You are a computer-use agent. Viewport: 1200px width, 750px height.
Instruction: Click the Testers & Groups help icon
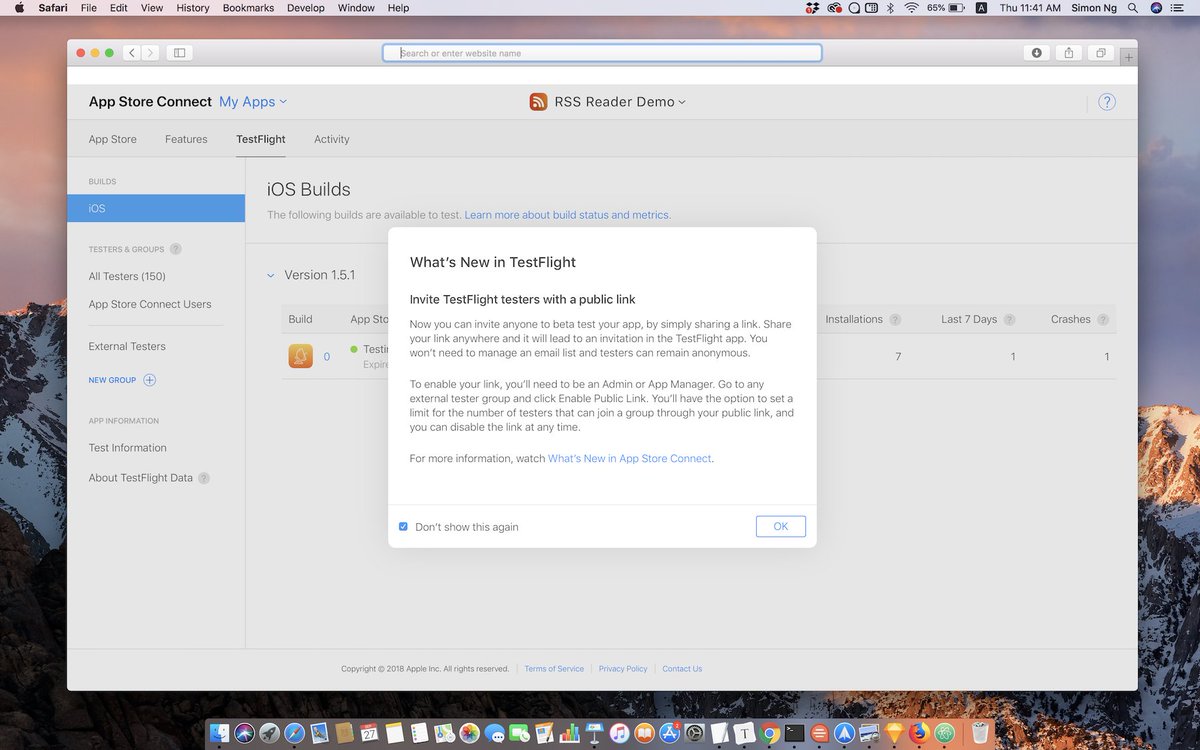[x=176, y=249]
